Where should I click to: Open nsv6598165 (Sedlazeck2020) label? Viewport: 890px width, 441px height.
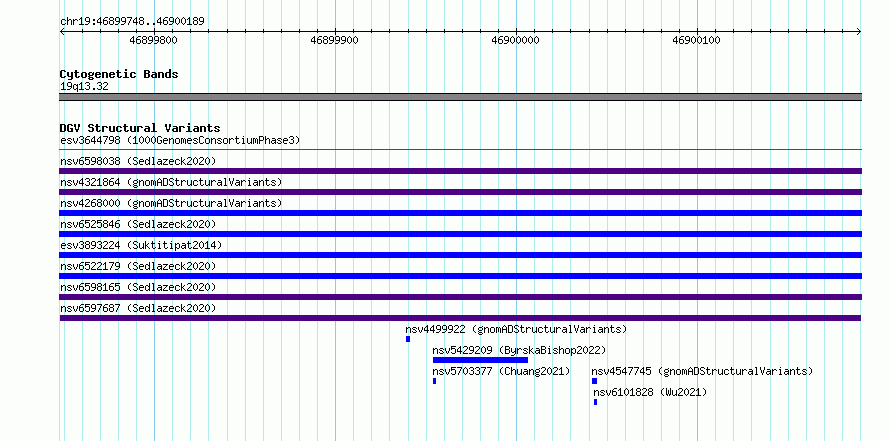click(138, 287)
